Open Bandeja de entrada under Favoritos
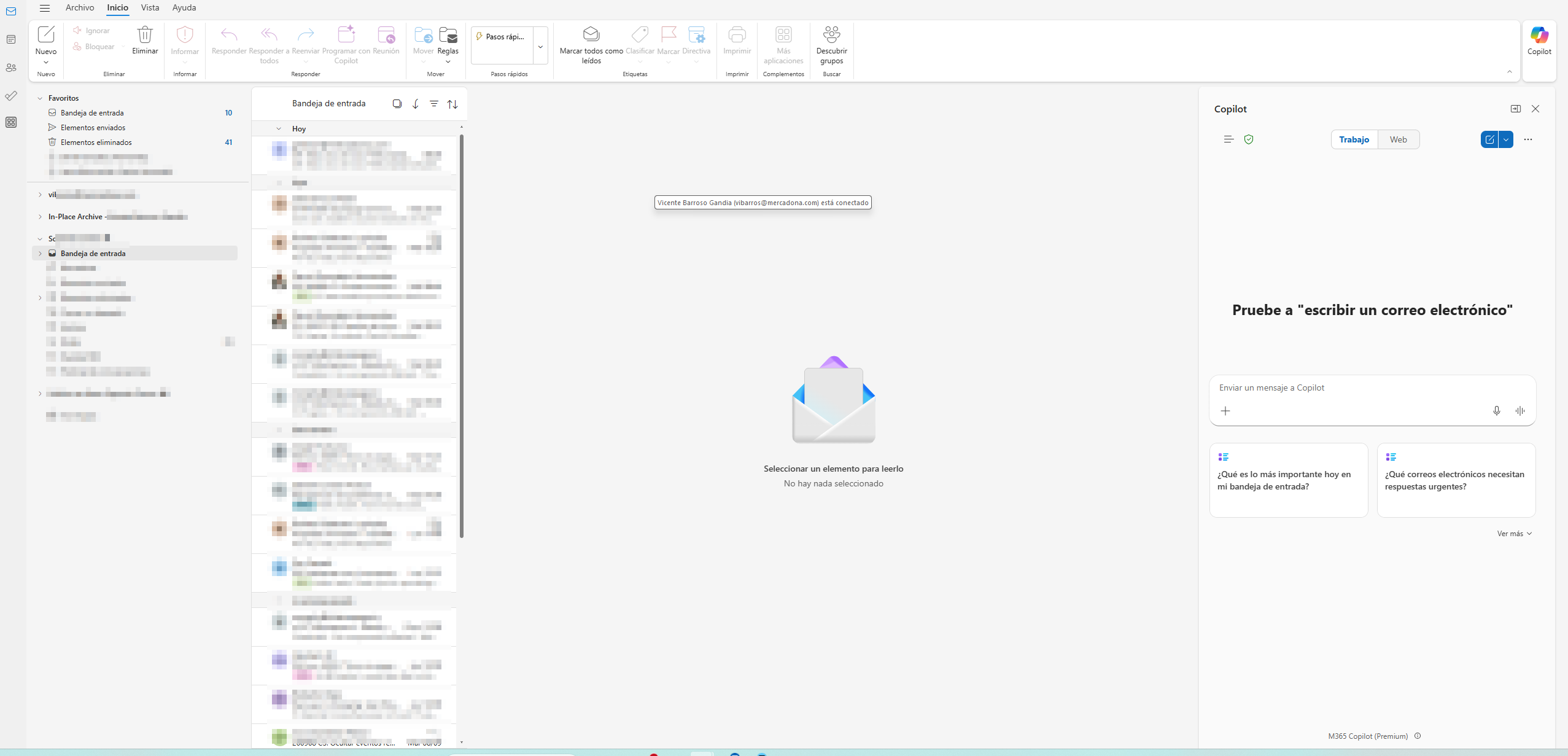 pos(135,113)
